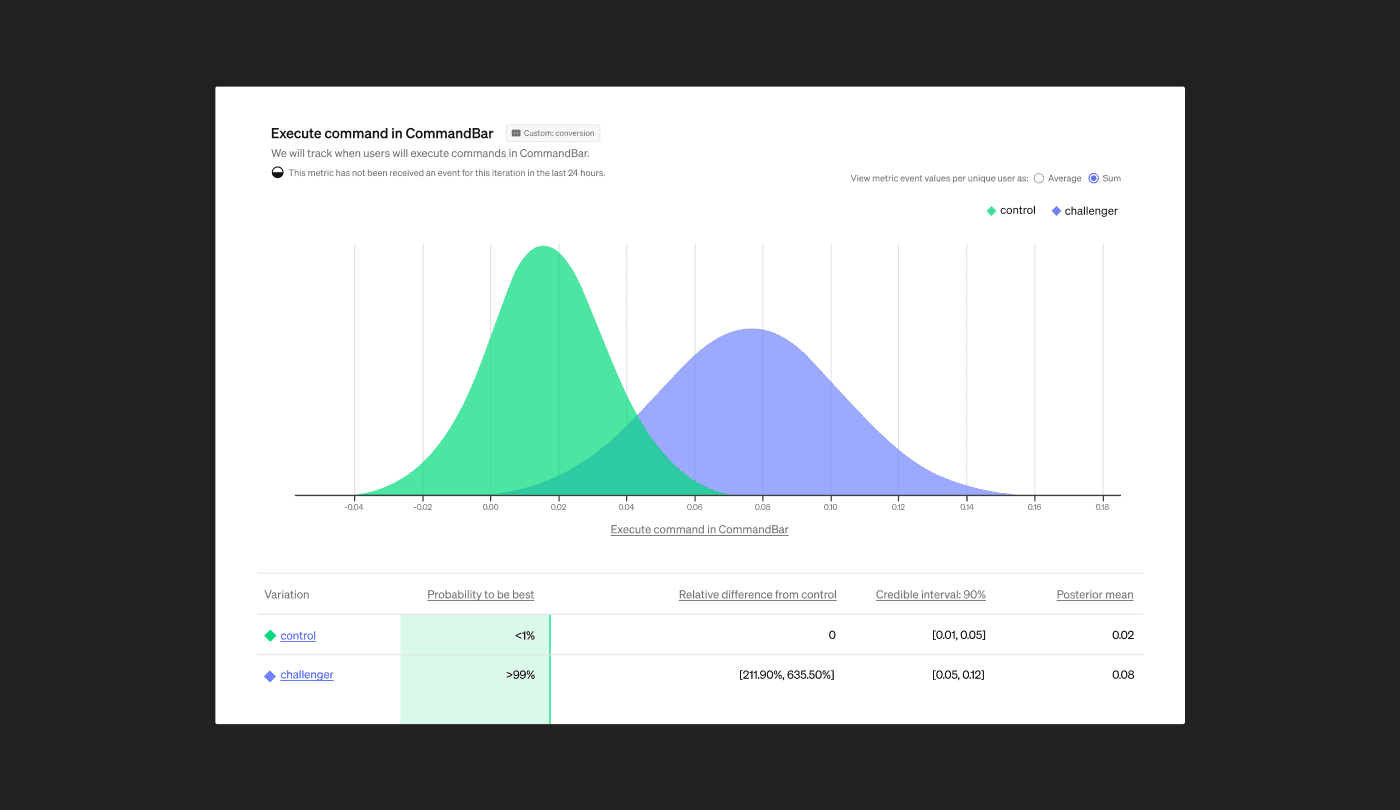This screenshot has width=1400, height=810.
Task: Open the challenger variation details
Action: 306,674
